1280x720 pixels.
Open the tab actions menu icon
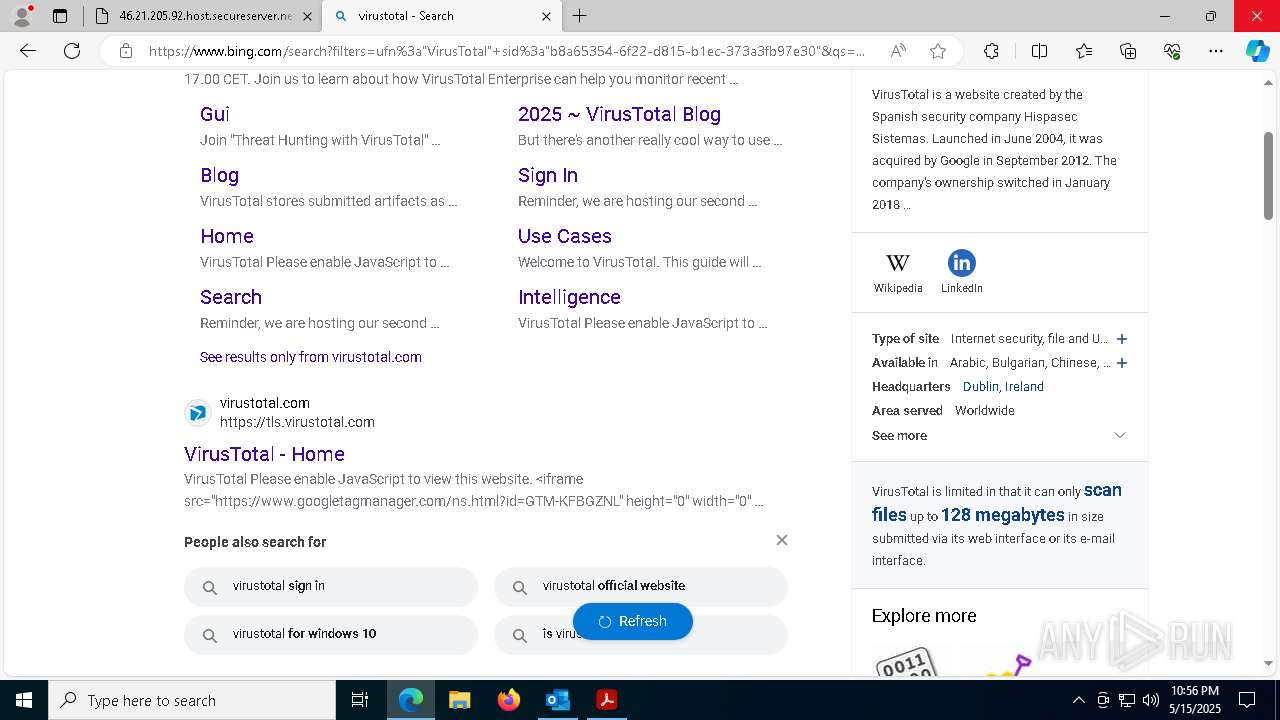(60, 16)
